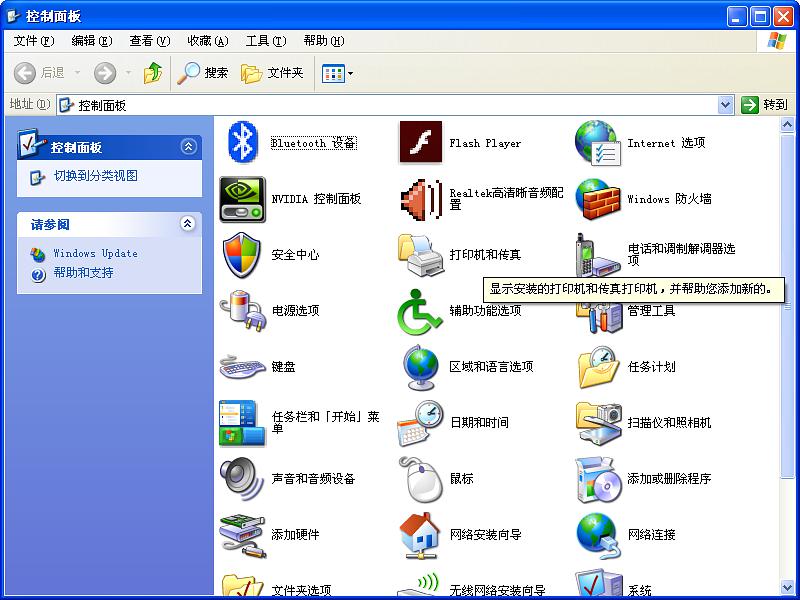Click the vertical scrollbar up arrow

(x=787, y=124)
